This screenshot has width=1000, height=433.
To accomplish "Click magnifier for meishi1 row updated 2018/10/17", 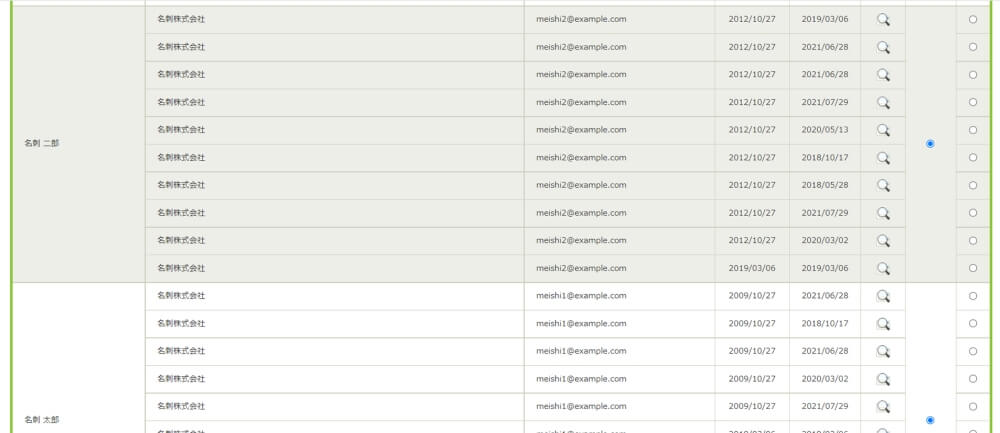I will (x=883, y=323).
